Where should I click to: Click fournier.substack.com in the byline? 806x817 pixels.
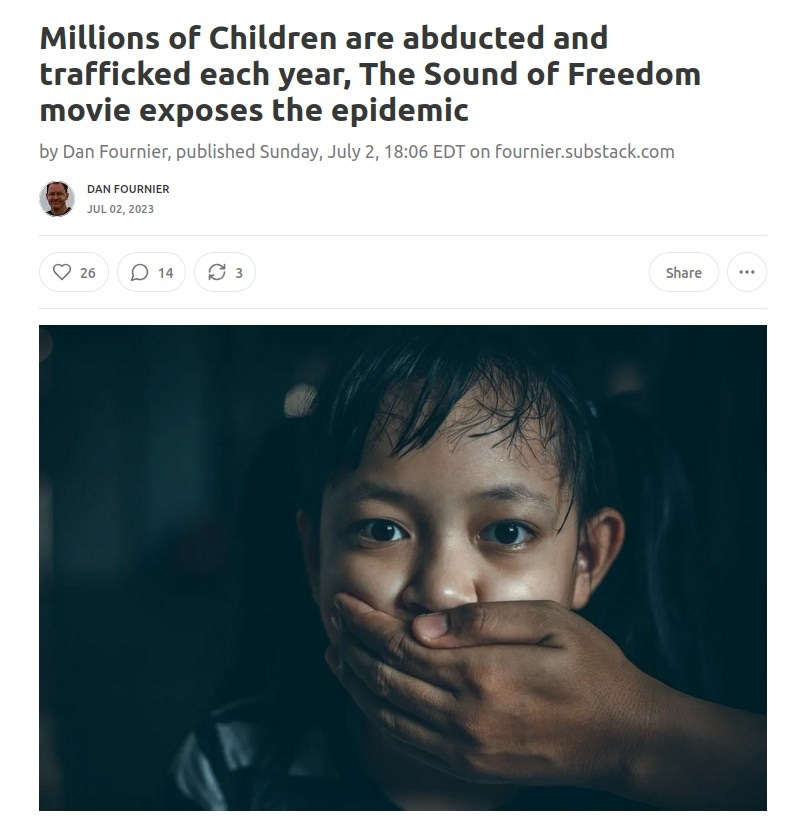(x=584, y=152)
